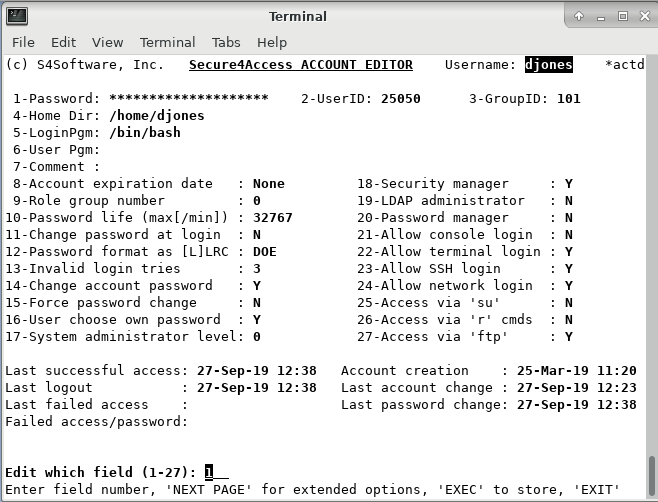Click the vertical scrollbar thumb
The image size is (658, 502).
click(x=652, y=475)
